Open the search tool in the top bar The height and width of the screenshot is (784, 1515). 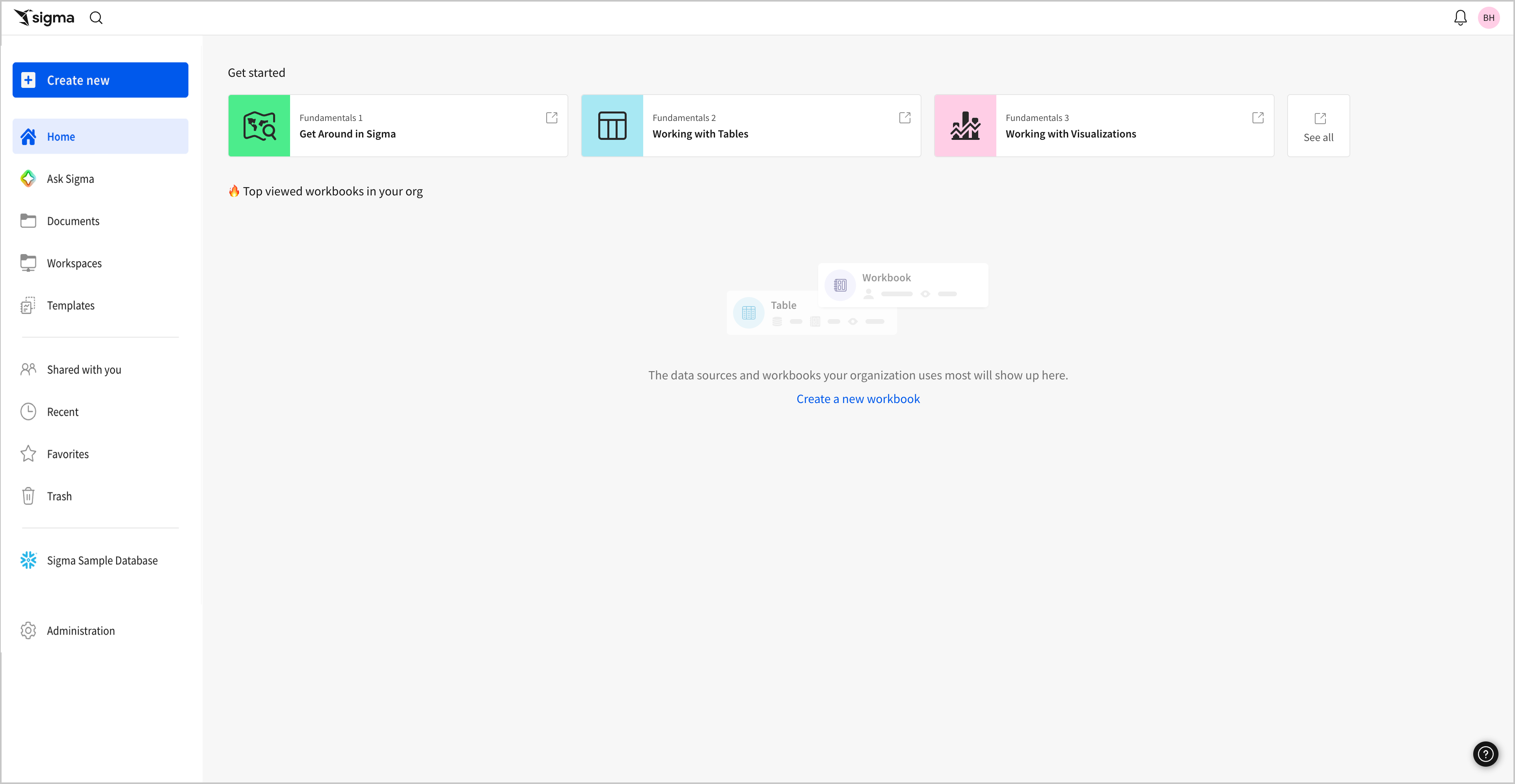point(96,17)
